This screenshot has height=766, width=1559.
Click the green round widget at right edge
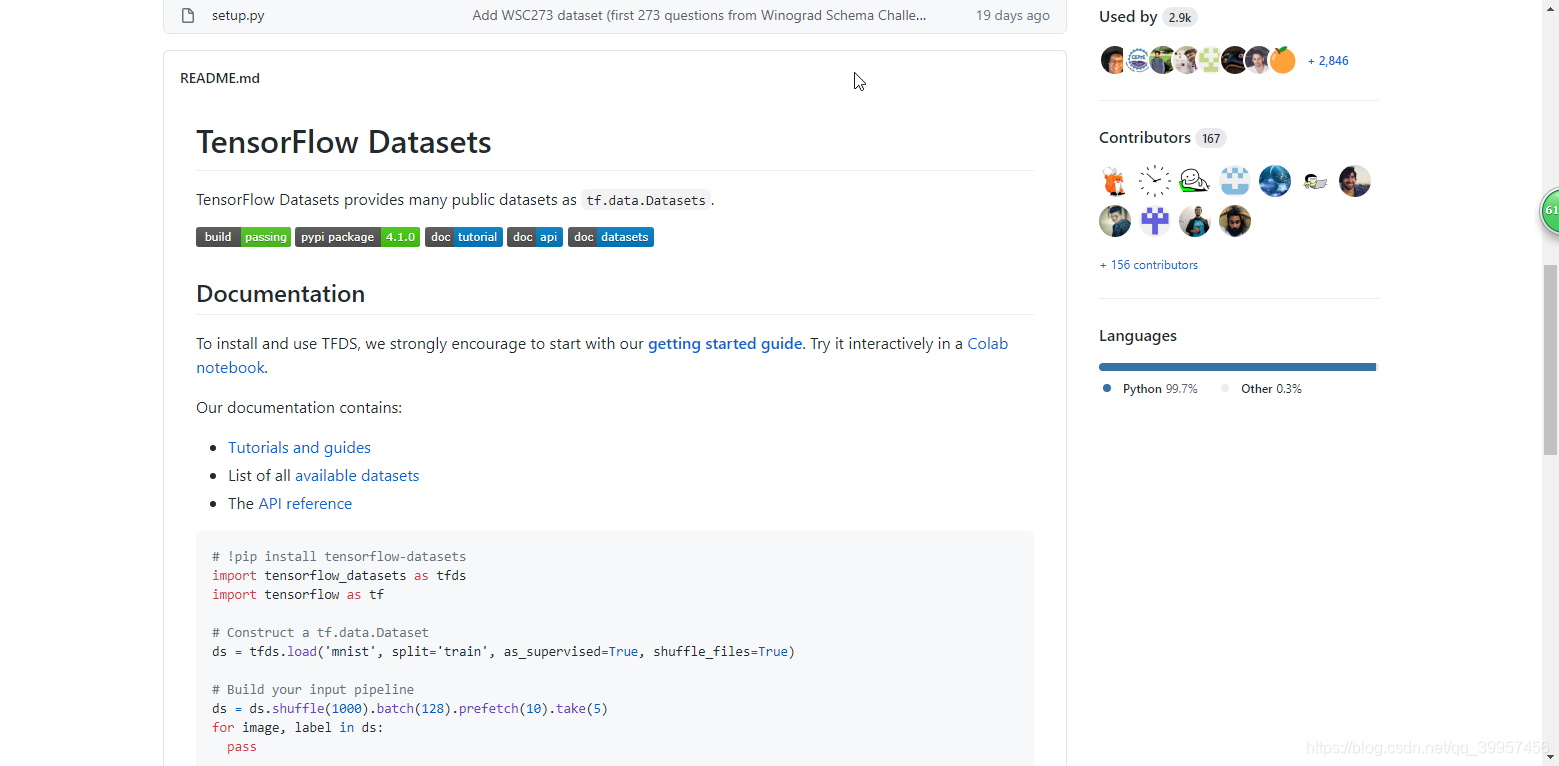[x=1550, y=211]
